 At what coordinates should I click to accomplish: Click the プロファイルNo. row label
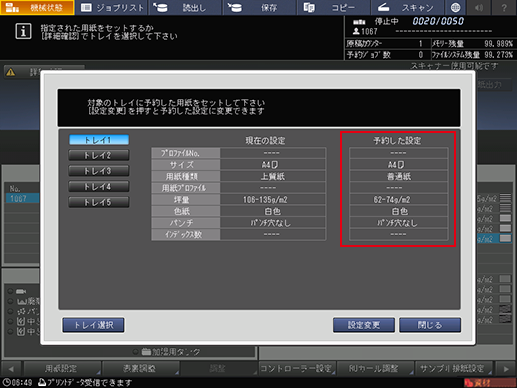pos(186,153)
